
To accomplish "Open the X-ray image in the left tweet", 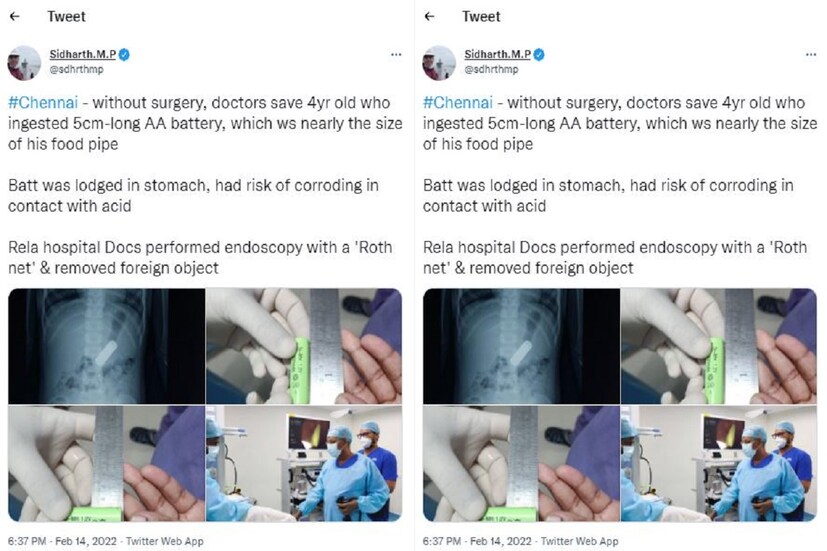I will pyautogui.click(x=105, y=345).
